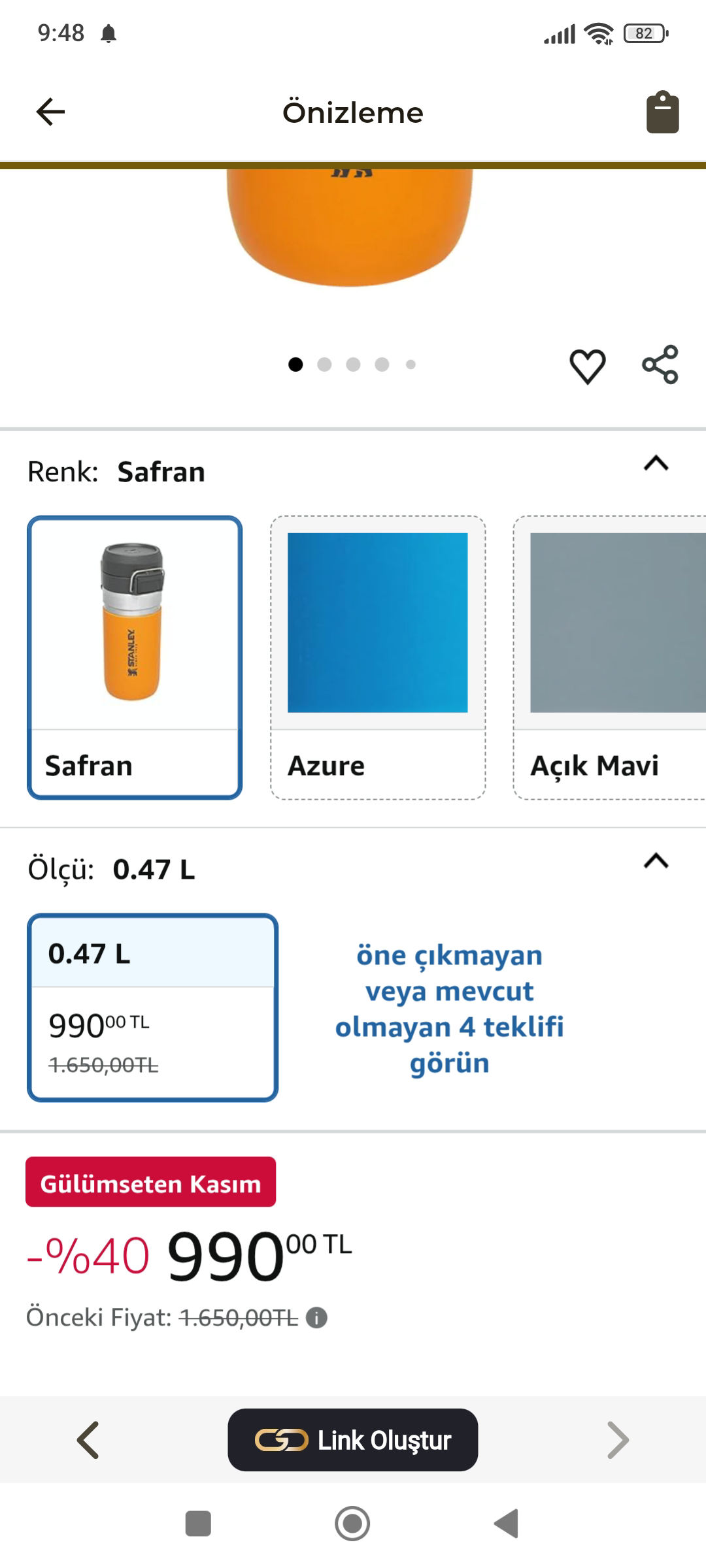Select the 0.47 L size option
The width and height of the screenshot is (706, 1568).
tap(152, 1007)
